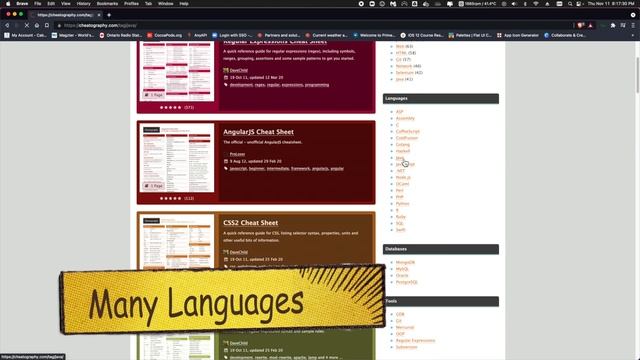
Task: Open sound volume in menu bar
Action: pos(514,4)
